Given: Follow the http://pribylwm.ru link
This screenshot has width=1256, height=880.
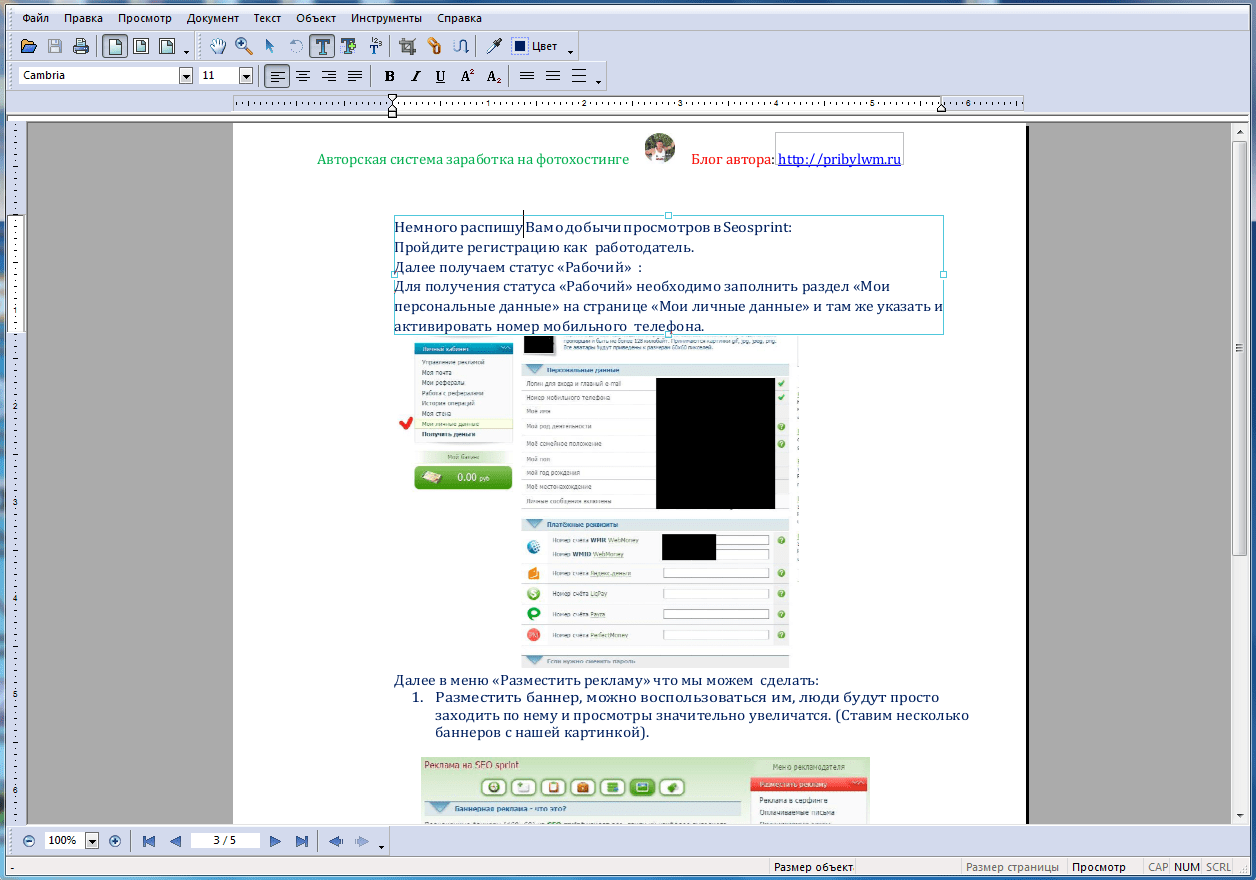Looking at the screenshot, I should 839,159.
